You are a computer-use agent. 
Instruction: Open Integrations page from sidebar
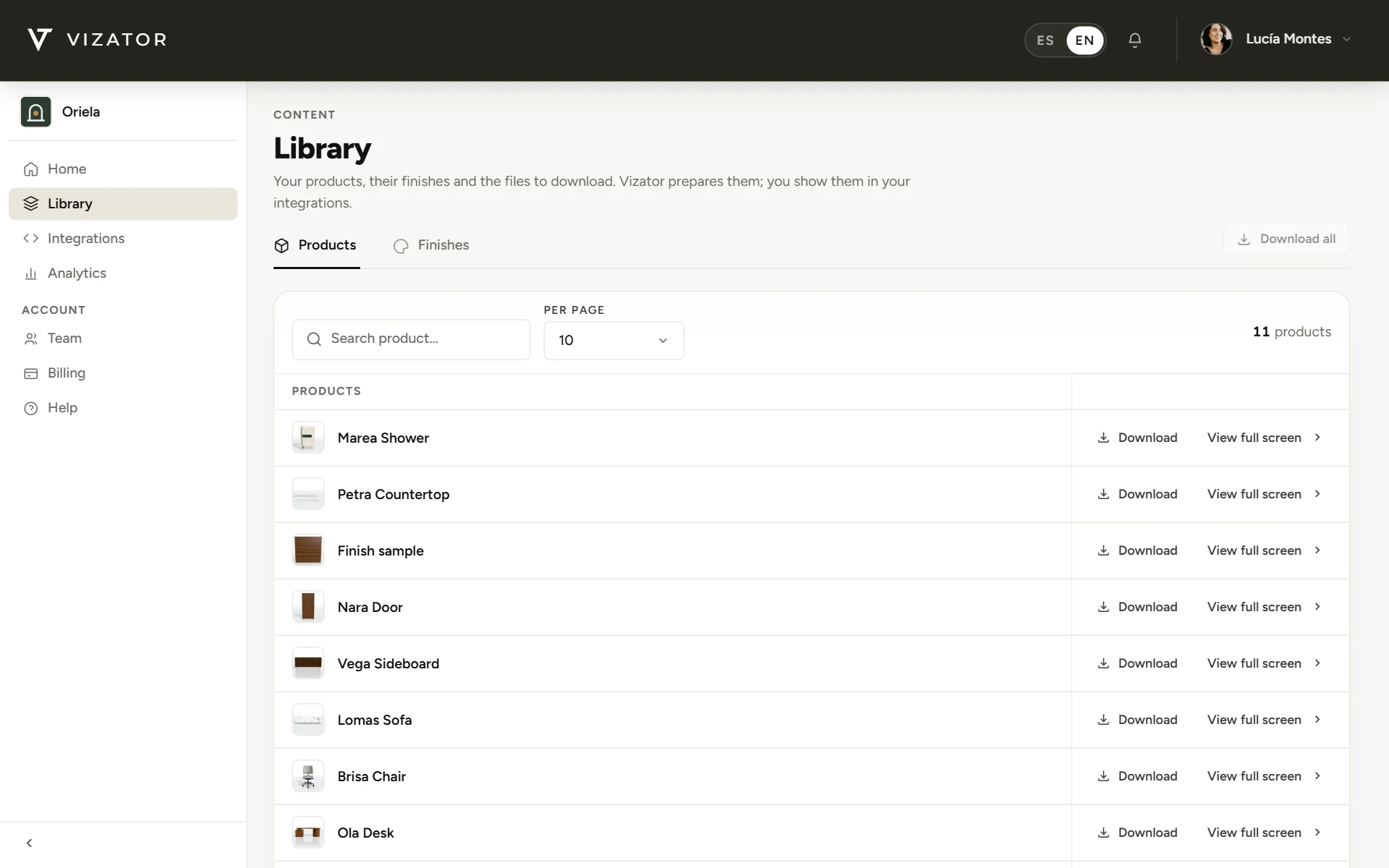(123, 239)
